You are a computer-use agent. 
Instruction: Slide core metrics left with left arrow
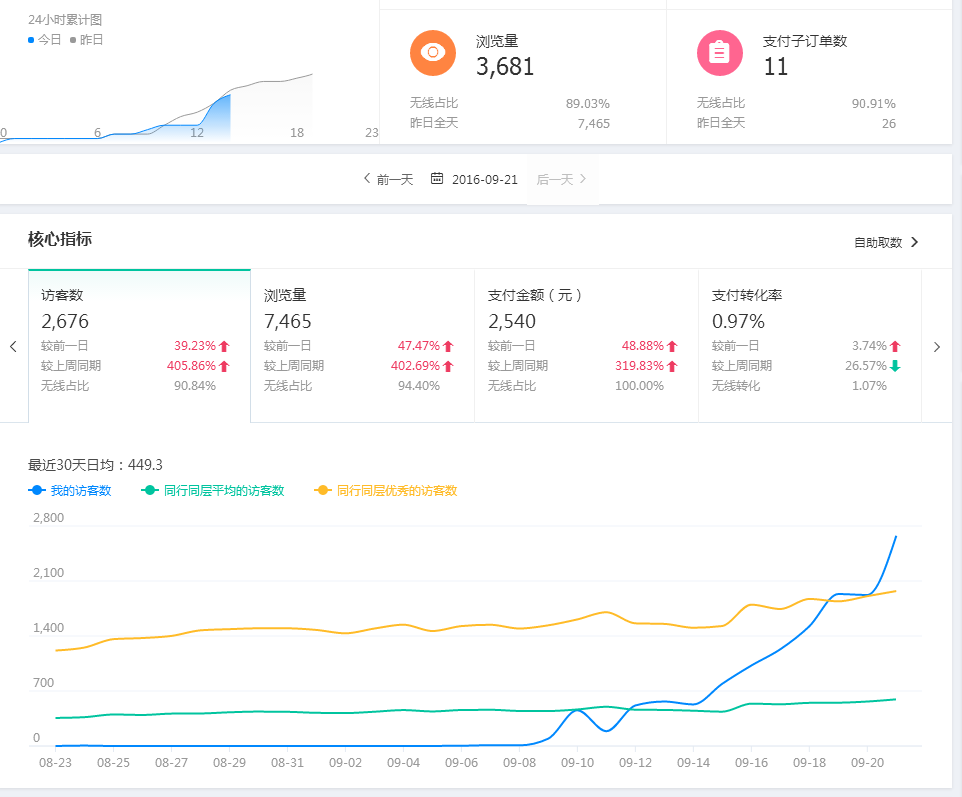[13, 347]
